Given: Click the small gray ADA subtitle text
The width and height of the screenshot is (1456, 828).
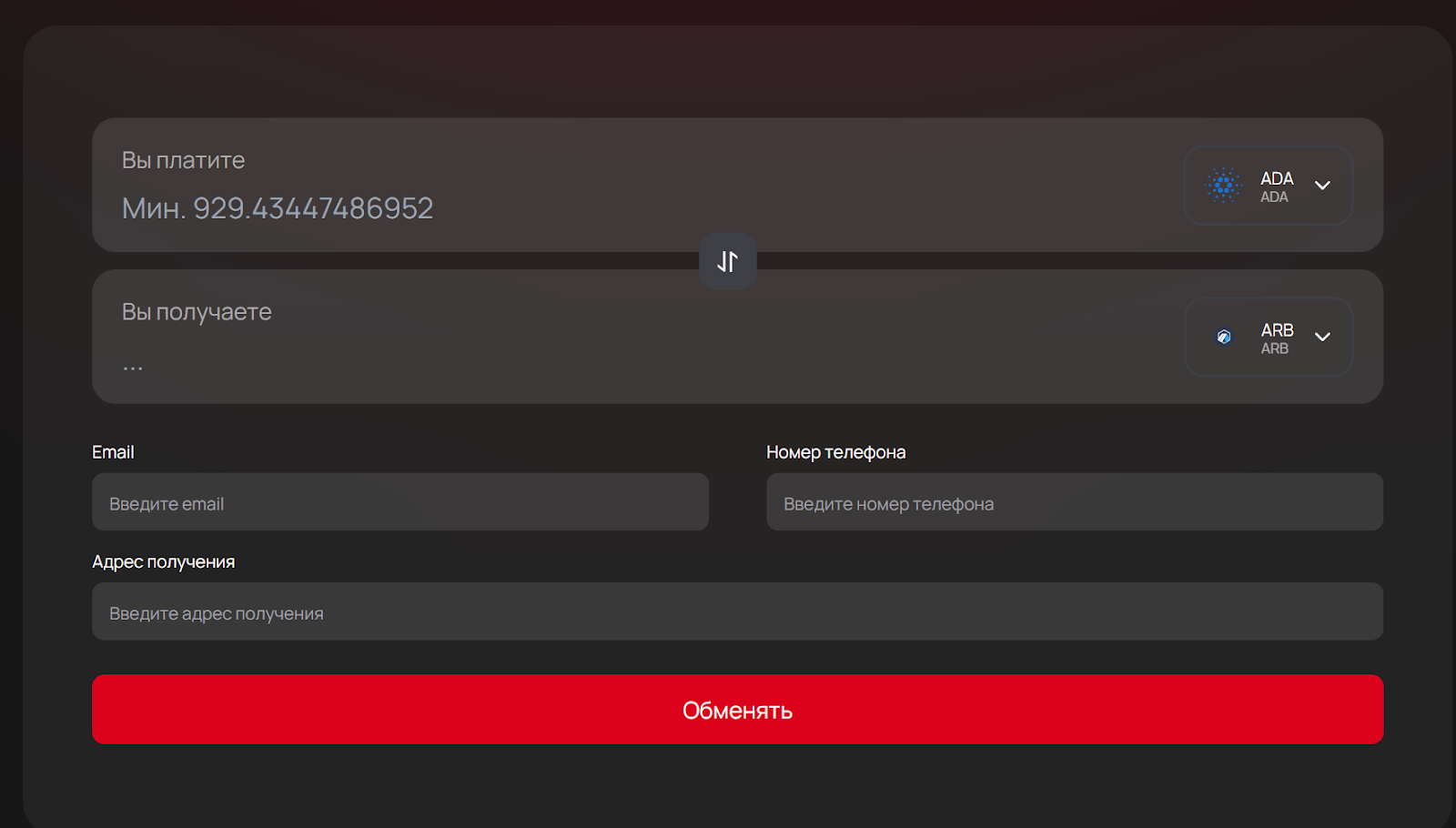Looking at the screenshot, I should coord(1274,197).
